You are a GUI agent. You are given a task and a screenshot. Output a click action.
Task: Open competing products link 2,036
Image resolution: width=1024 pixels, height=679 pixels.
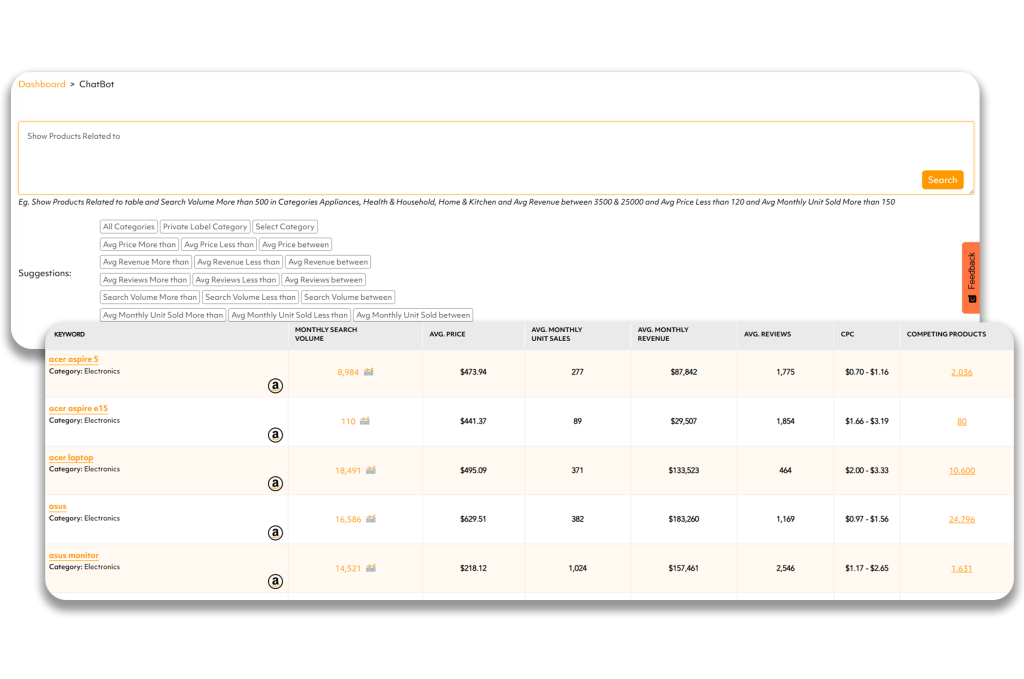pos(961,372)
